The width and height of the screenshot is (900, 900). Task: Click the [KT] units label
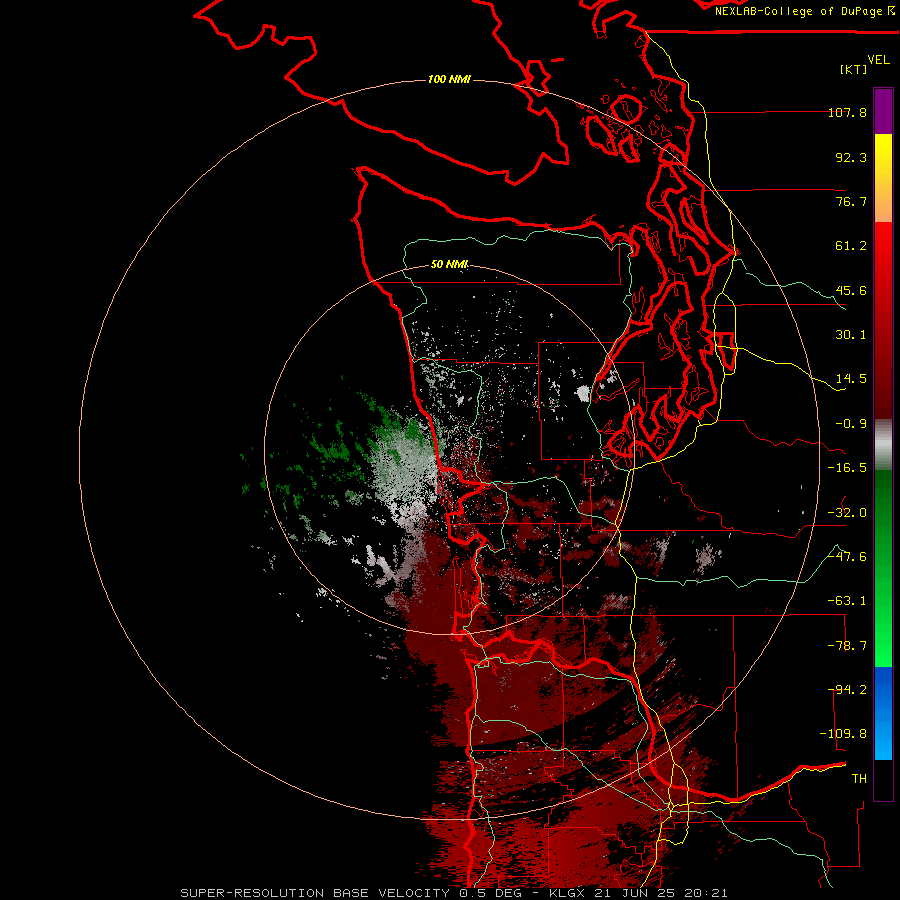[854, 69]
